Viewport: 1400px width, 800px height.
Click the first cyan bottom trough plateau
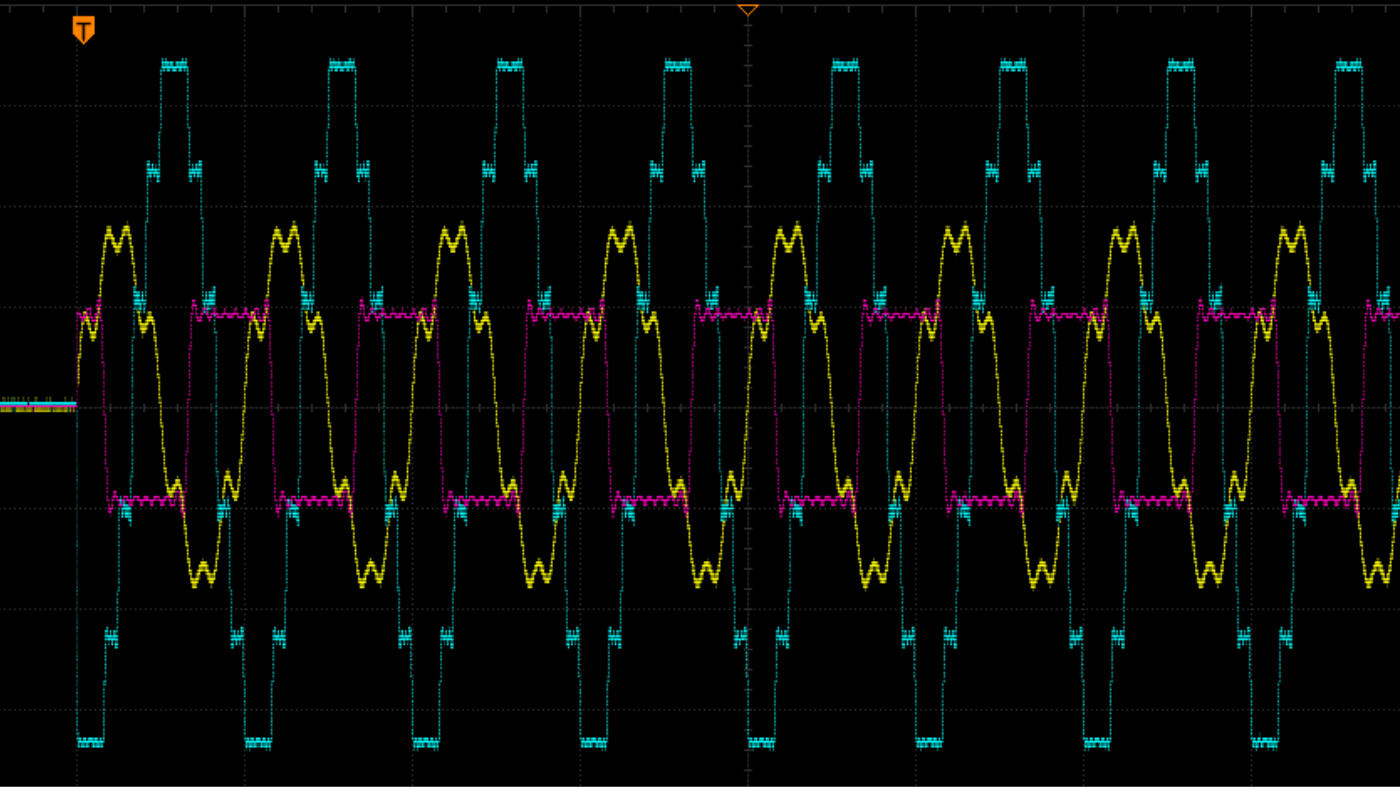point(90,742)
